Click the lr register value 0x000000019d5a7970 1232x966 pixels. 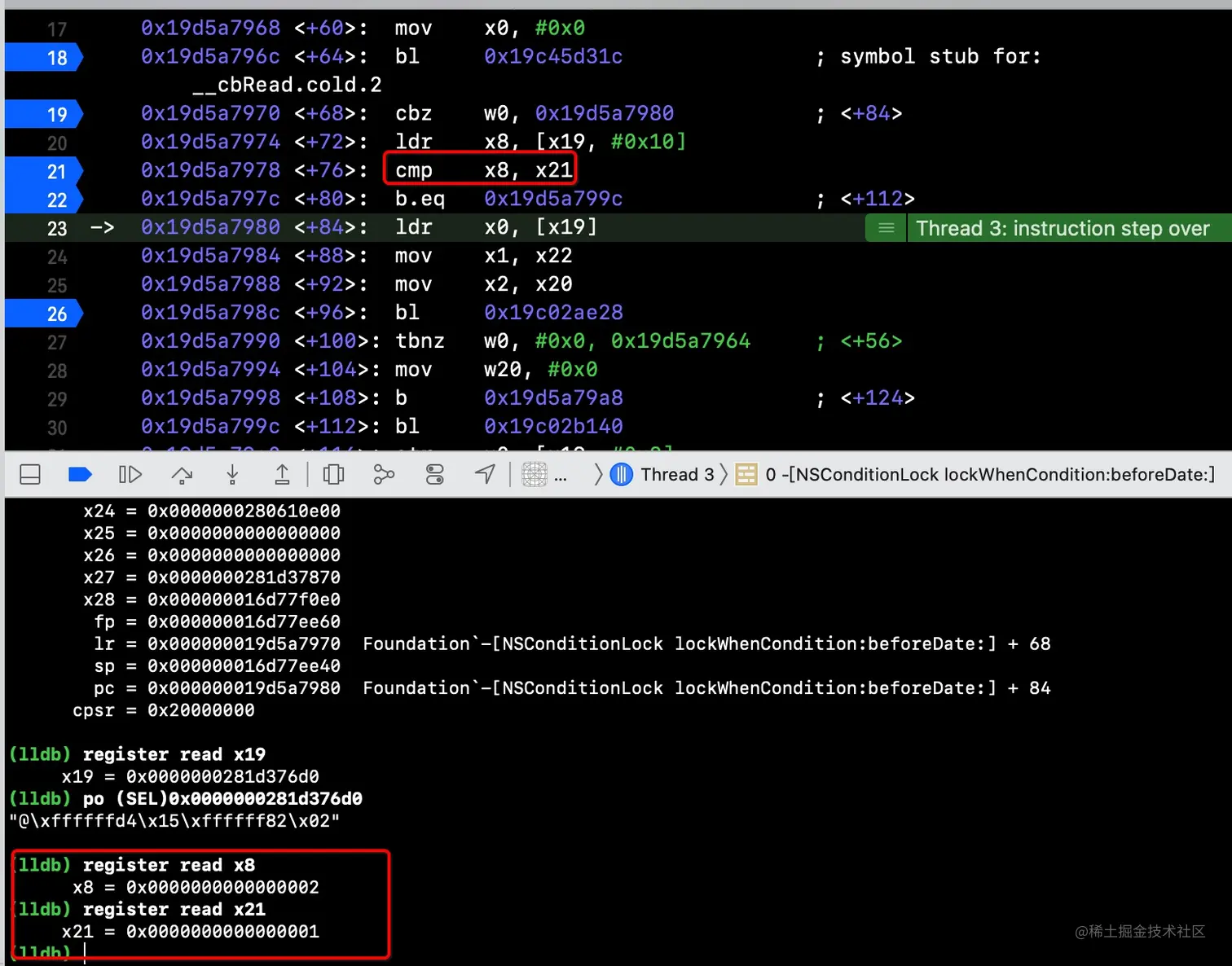(244, 643)
